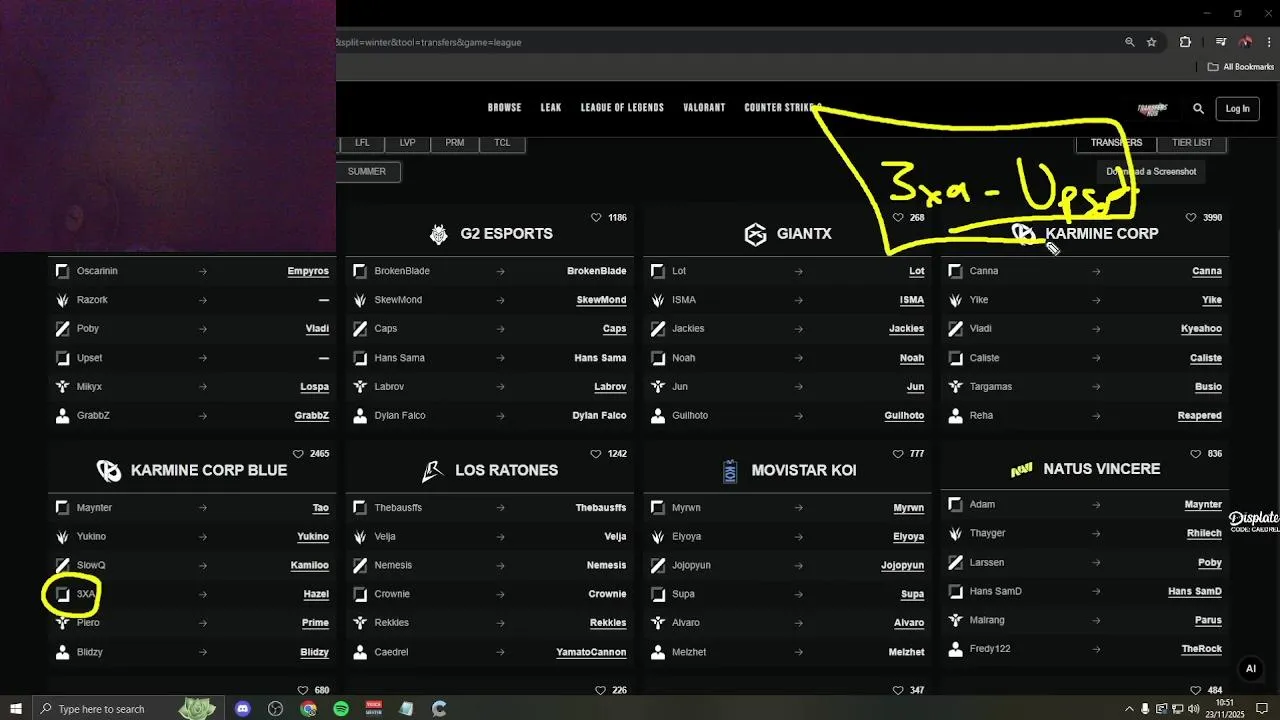Like Karmine Corp with the 3990 heart
The height and width of the screenshot is (720, 1280).
coord(1191,217)
